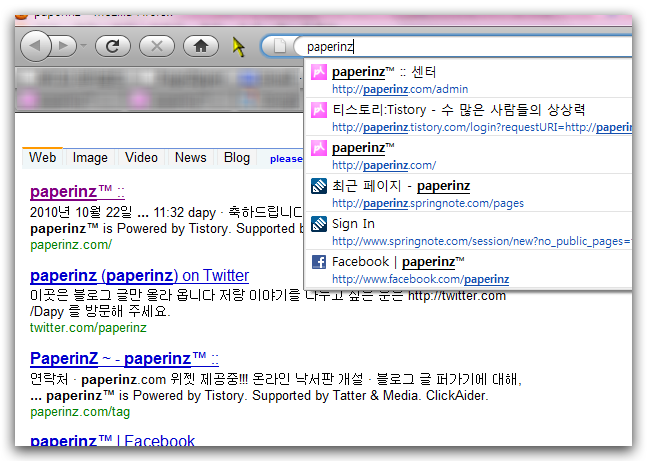The width and height of the screenshot is (647, 461).
Task: Switch to the News search tab
Action: click(191, 158)
